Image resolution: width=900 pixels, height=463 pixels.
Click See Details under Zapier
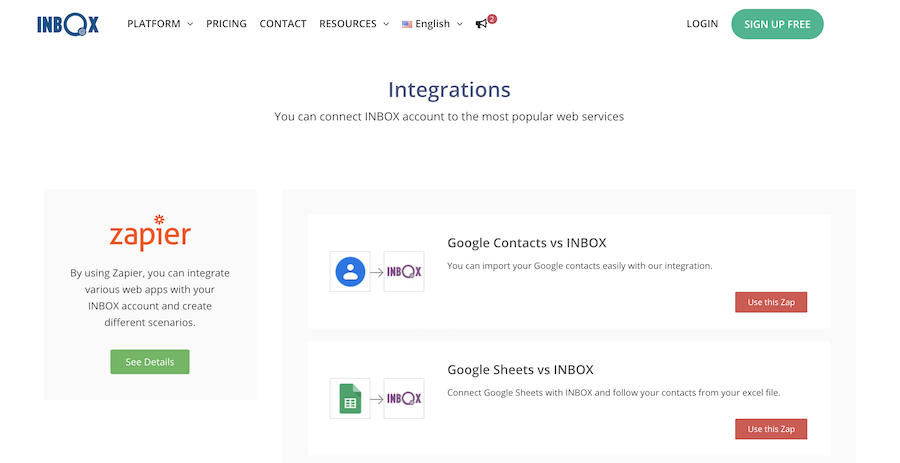coord(150,362)
